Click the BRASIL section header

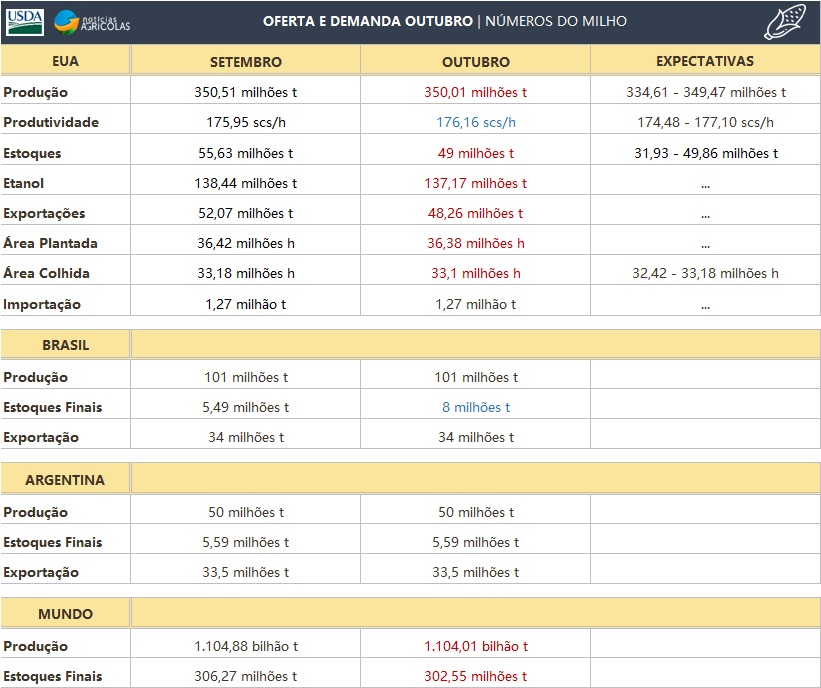coord(65,345)
